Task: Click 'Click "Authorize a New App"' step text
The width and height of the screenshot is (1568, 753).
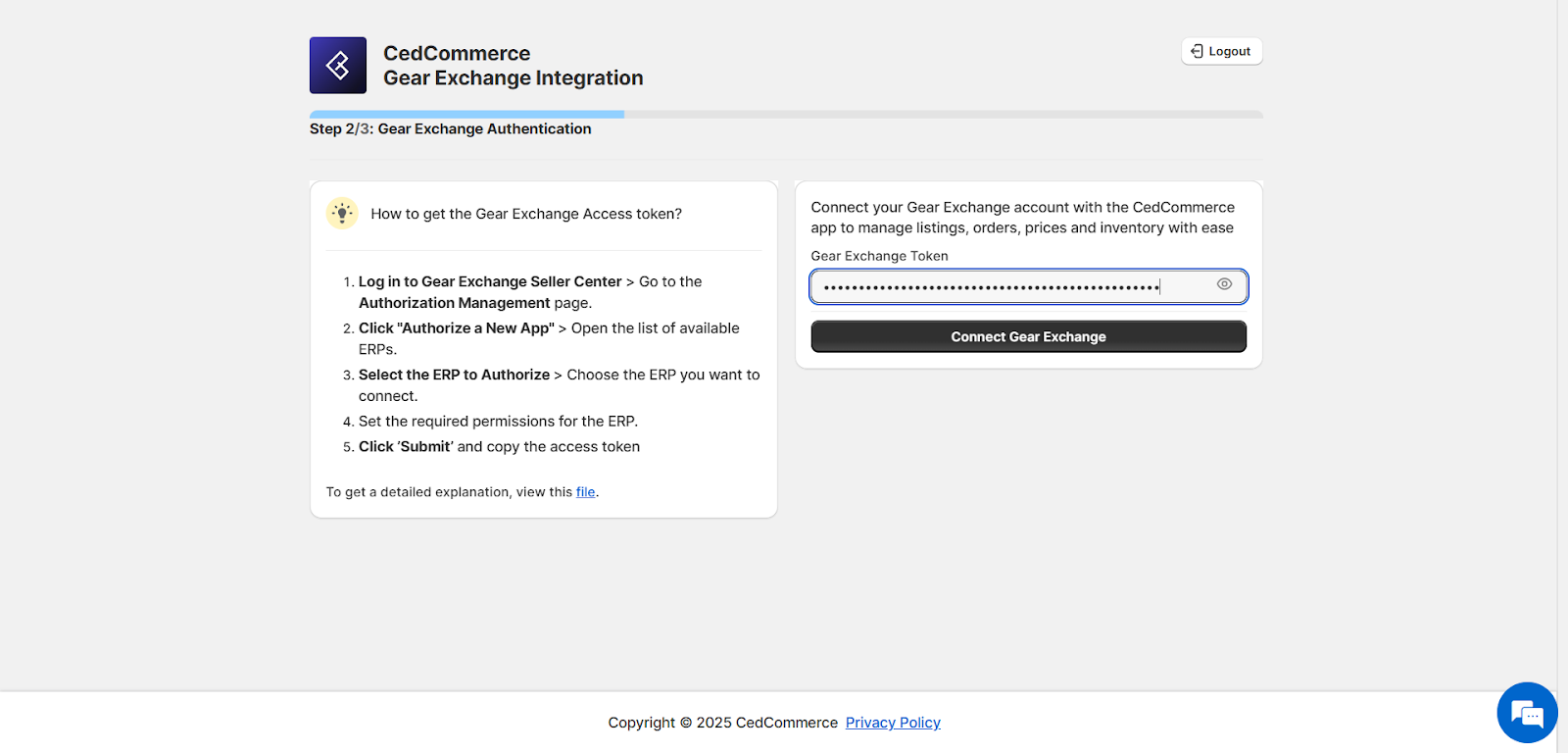Action: [457, 328]
